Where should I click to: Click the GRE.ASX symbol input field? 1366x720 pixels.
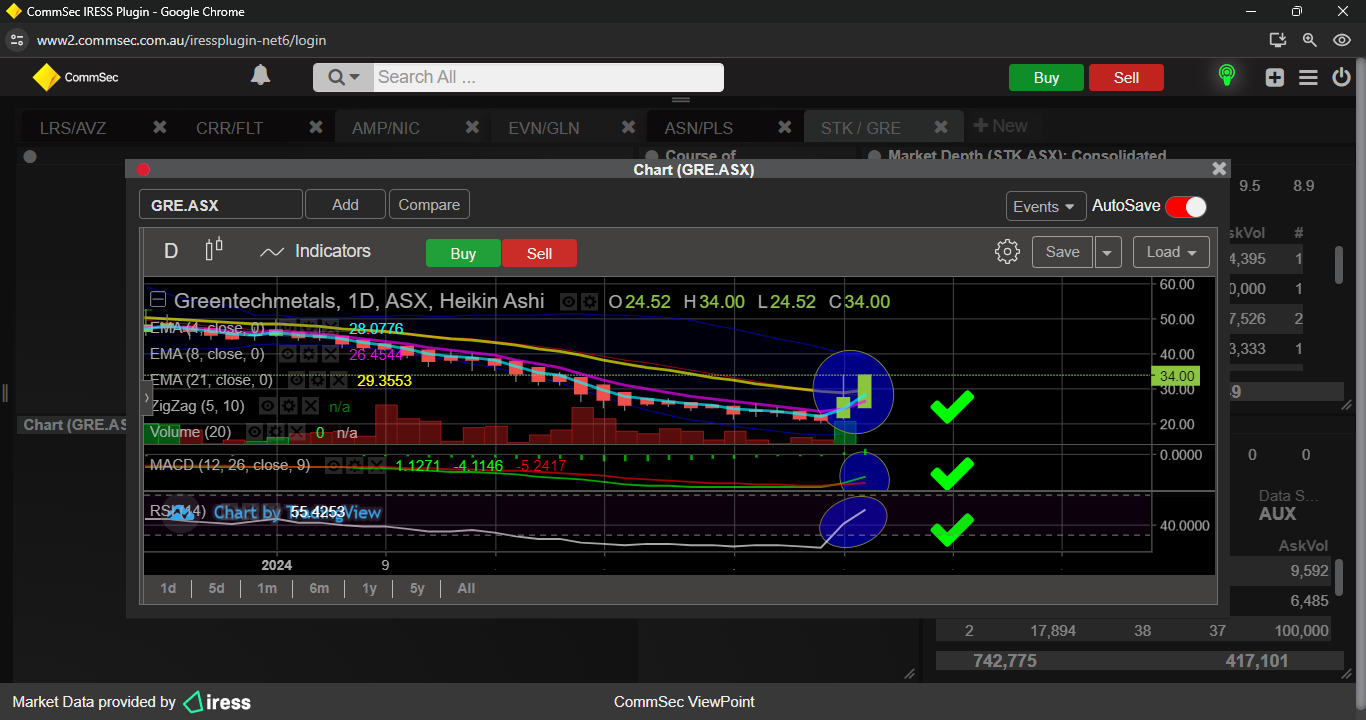click(x=220, y=205)
